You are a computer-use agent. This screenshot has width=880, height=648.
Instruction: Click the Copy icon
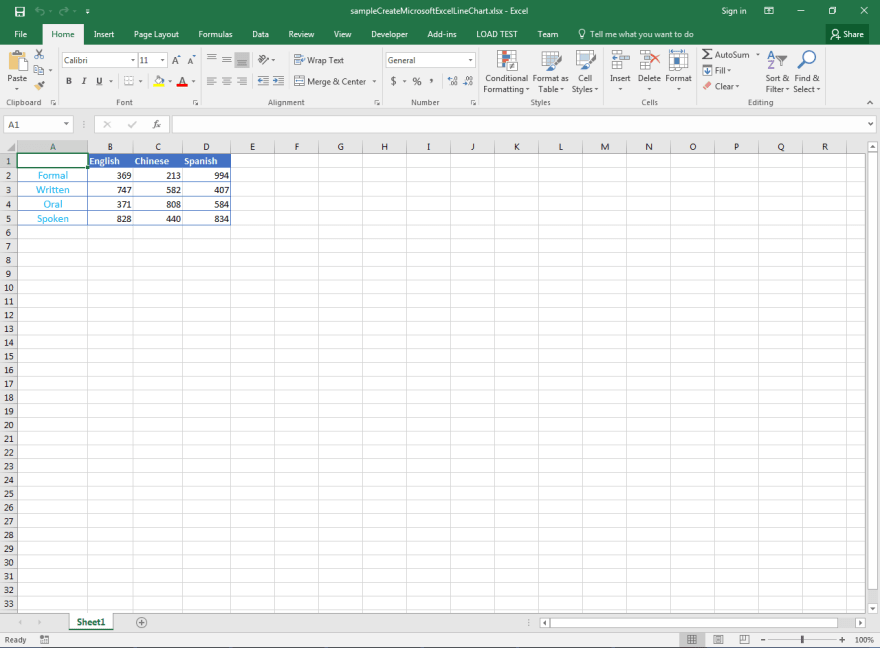(39, 70)
